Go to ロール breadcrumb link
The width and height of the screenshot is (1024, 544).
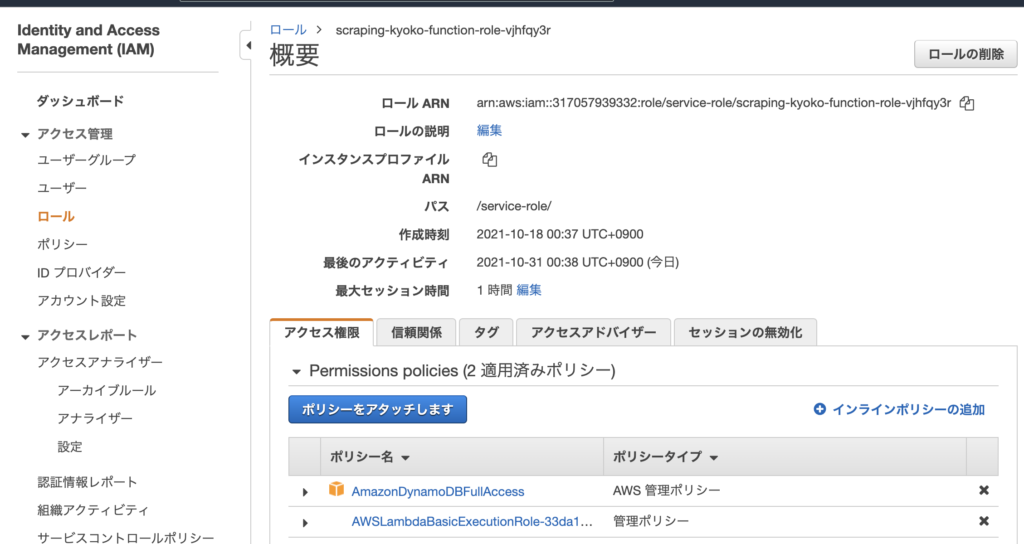[x=288, y=30]
